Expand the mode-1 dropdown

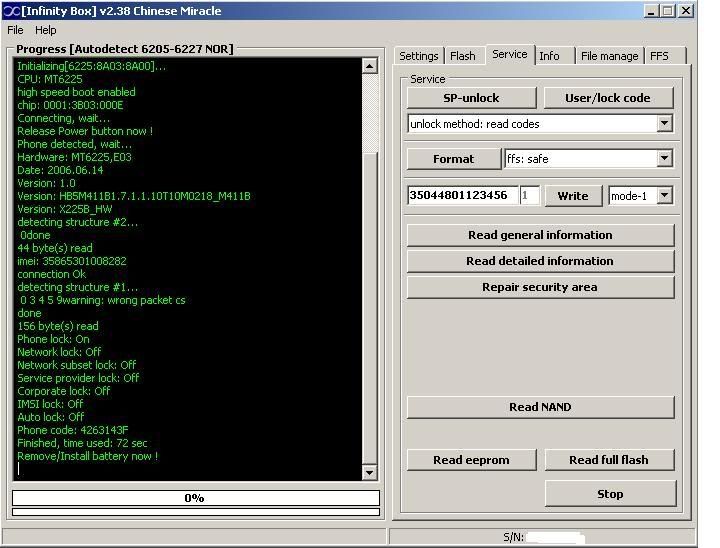click(x=664, y=195)
